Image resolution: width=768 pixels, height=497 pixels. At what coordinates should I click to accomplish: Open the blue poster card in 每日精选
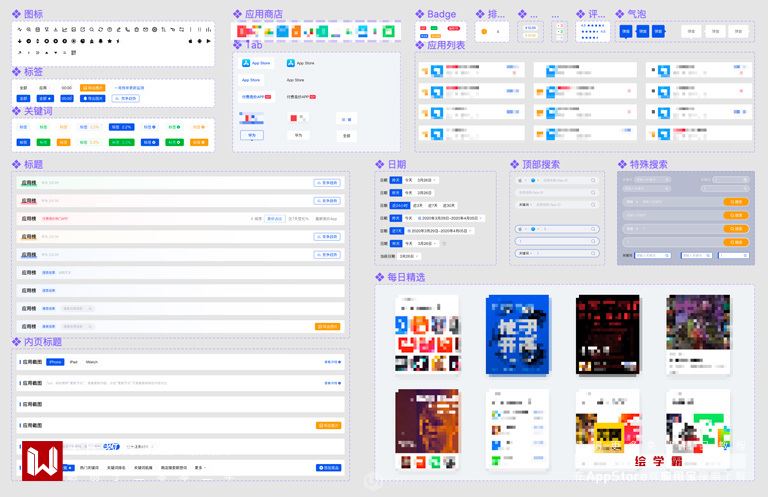pos(518,334)
